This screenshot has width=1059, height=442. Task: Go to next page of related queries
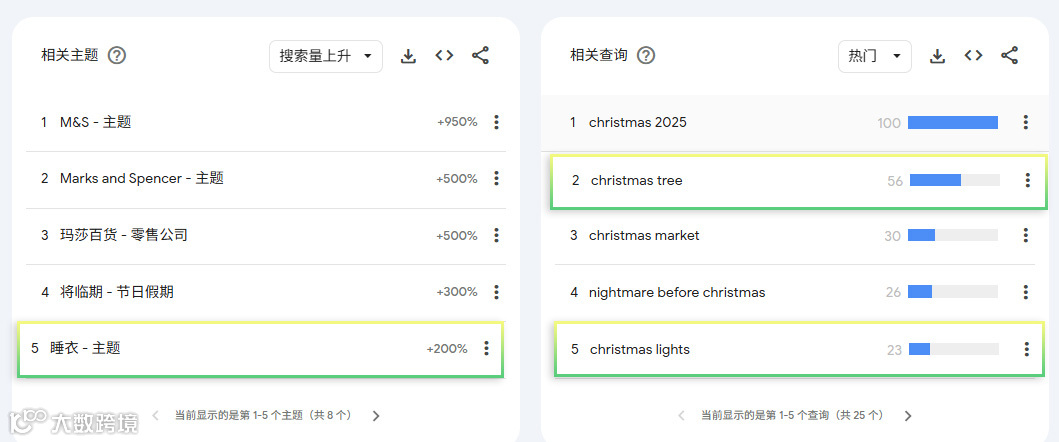click(908, 416)
